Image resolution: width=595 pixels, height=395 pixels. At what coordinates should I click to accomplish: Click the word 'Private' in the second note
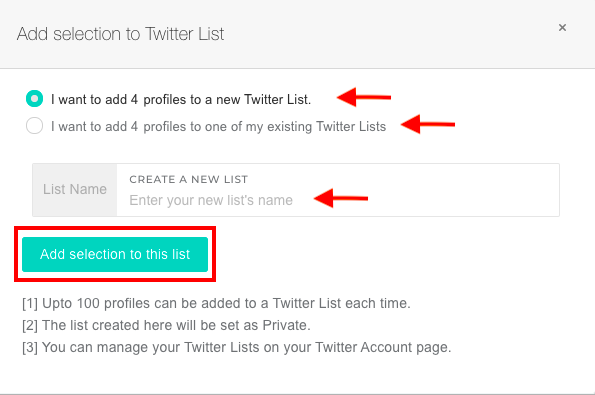point(286,325)
